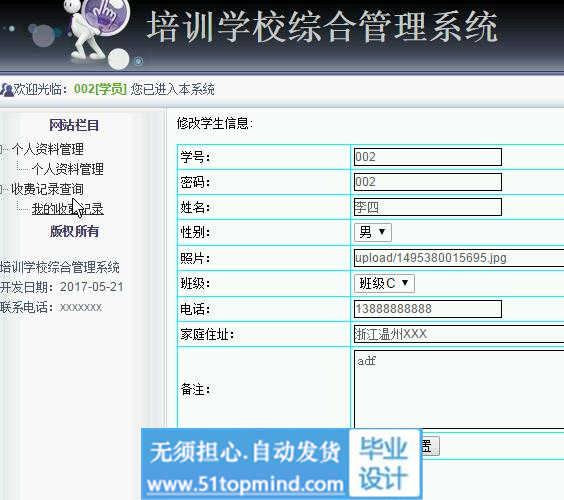Click the user avatar icon beside welcome text

pos(6,90)
